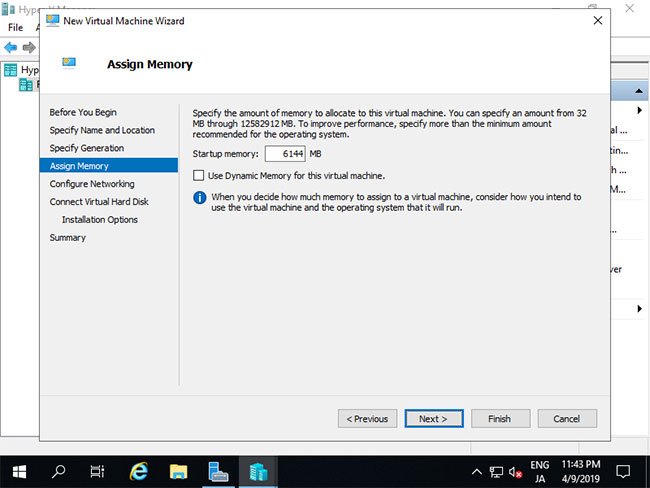Click the muted speaker volume tray icon
650x488 pixels.
tap(515, 472)
